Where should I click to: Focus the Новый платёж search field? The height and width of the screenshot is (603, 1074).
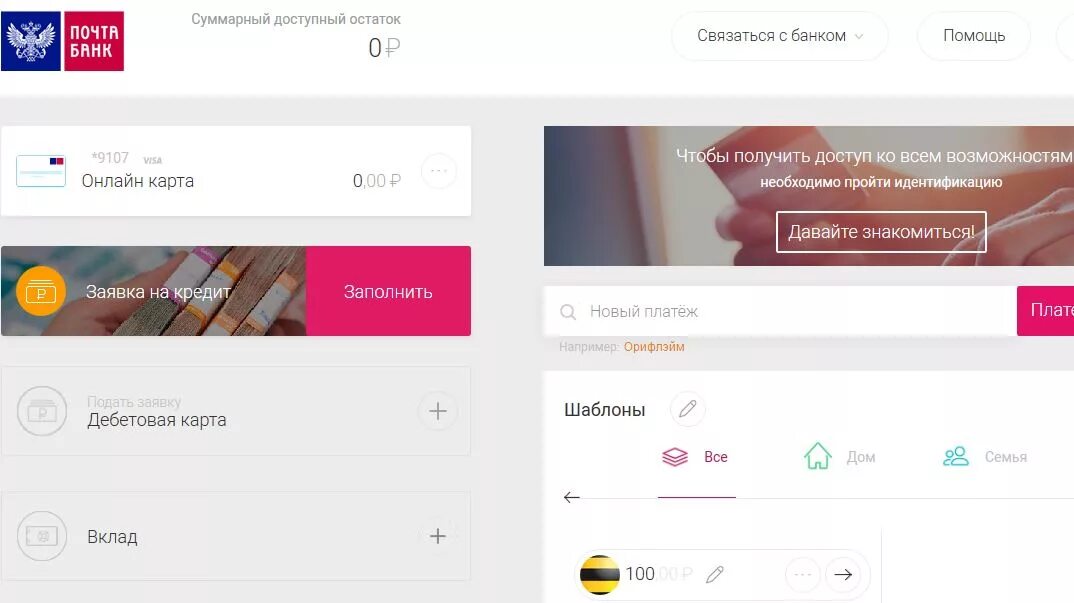[780, 311]
